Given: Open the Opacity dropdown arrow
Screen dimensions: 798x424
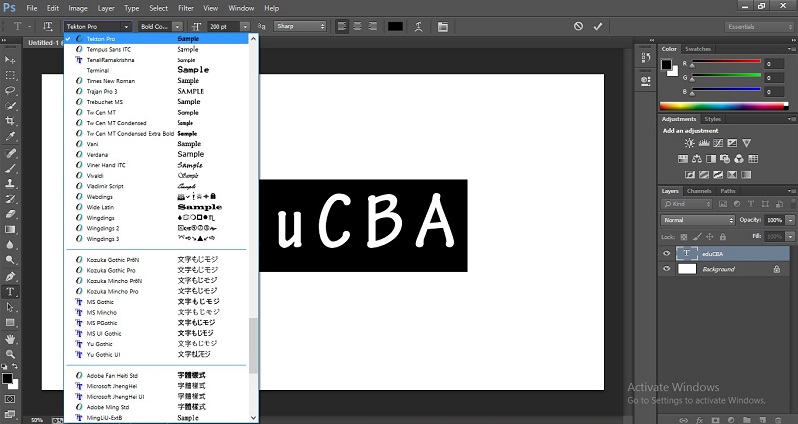Looking at the screenshot, I should click(790, 220).
